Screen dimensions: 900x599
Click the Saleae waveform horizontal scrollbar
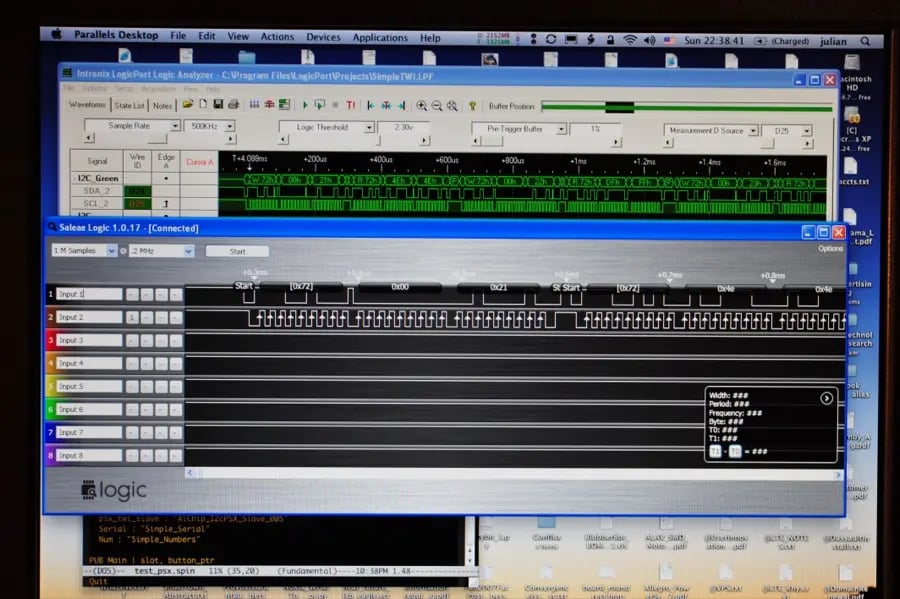(514, 473)
